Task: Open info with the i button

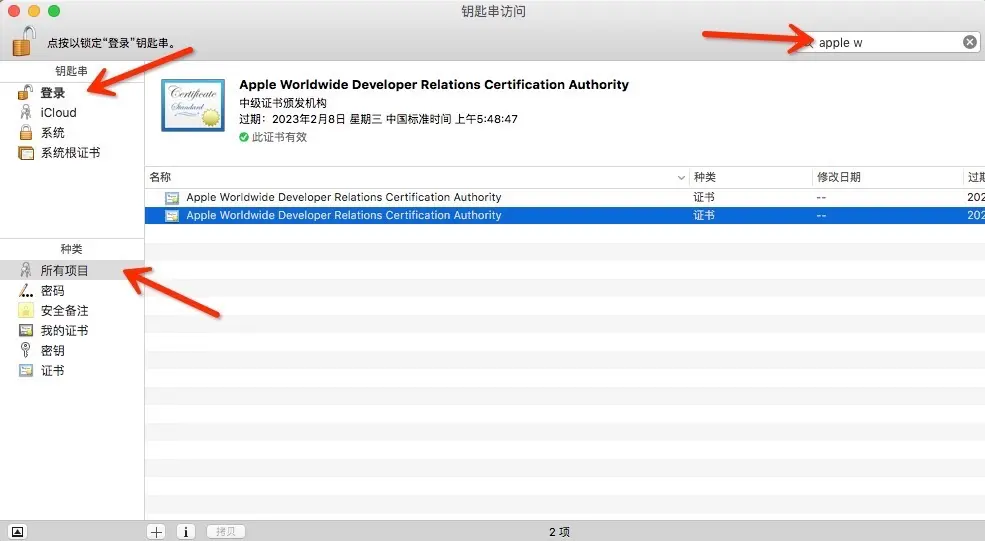Action: (185, 532)
